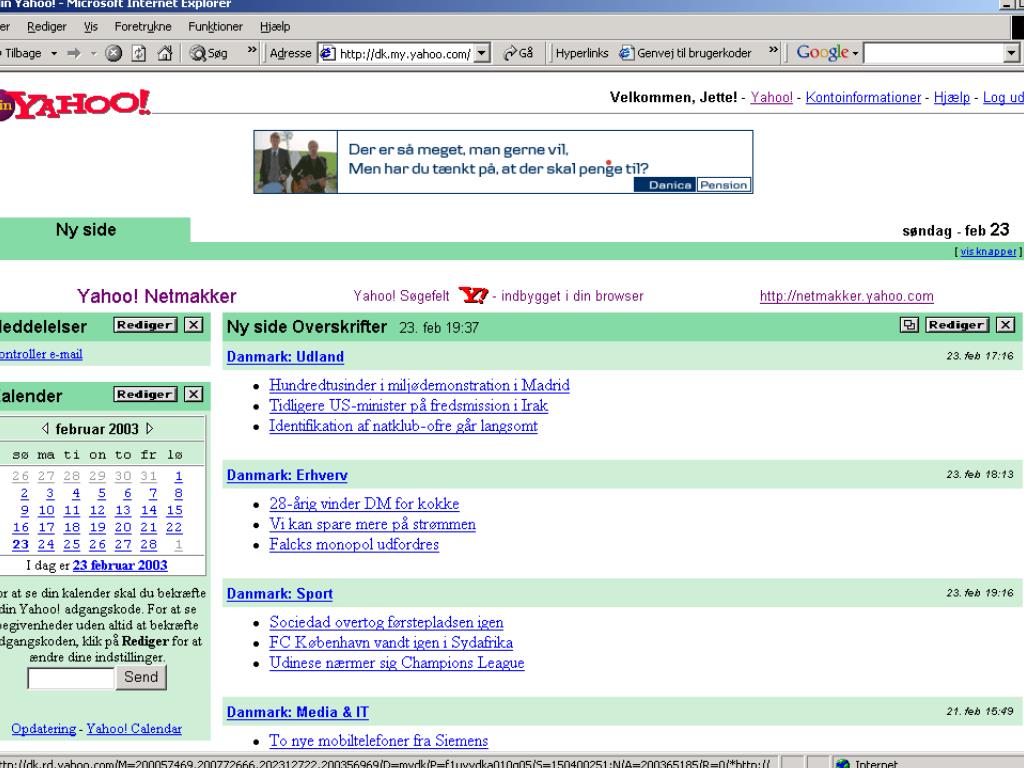
Task: Select the Ny side tab
Action: pos(86,230)
